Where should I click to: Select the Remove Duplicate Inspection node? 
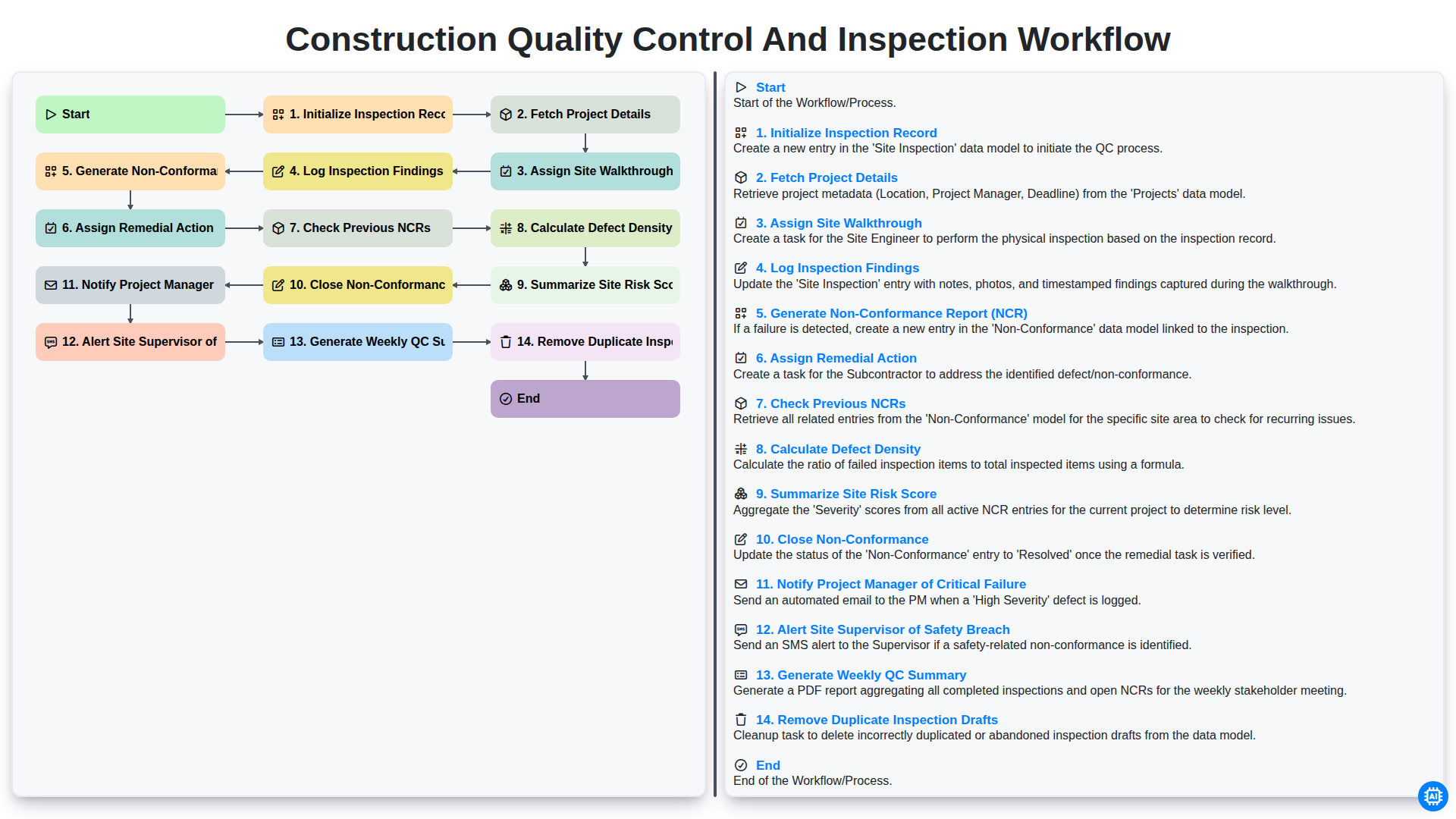point(585,342)
